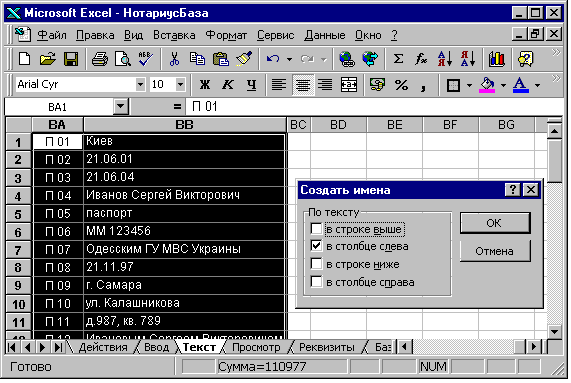This screenshot has width=571, height=383.
Task: Confirm the Создать имена dialog with OK
Action: [x=495, y=223]
